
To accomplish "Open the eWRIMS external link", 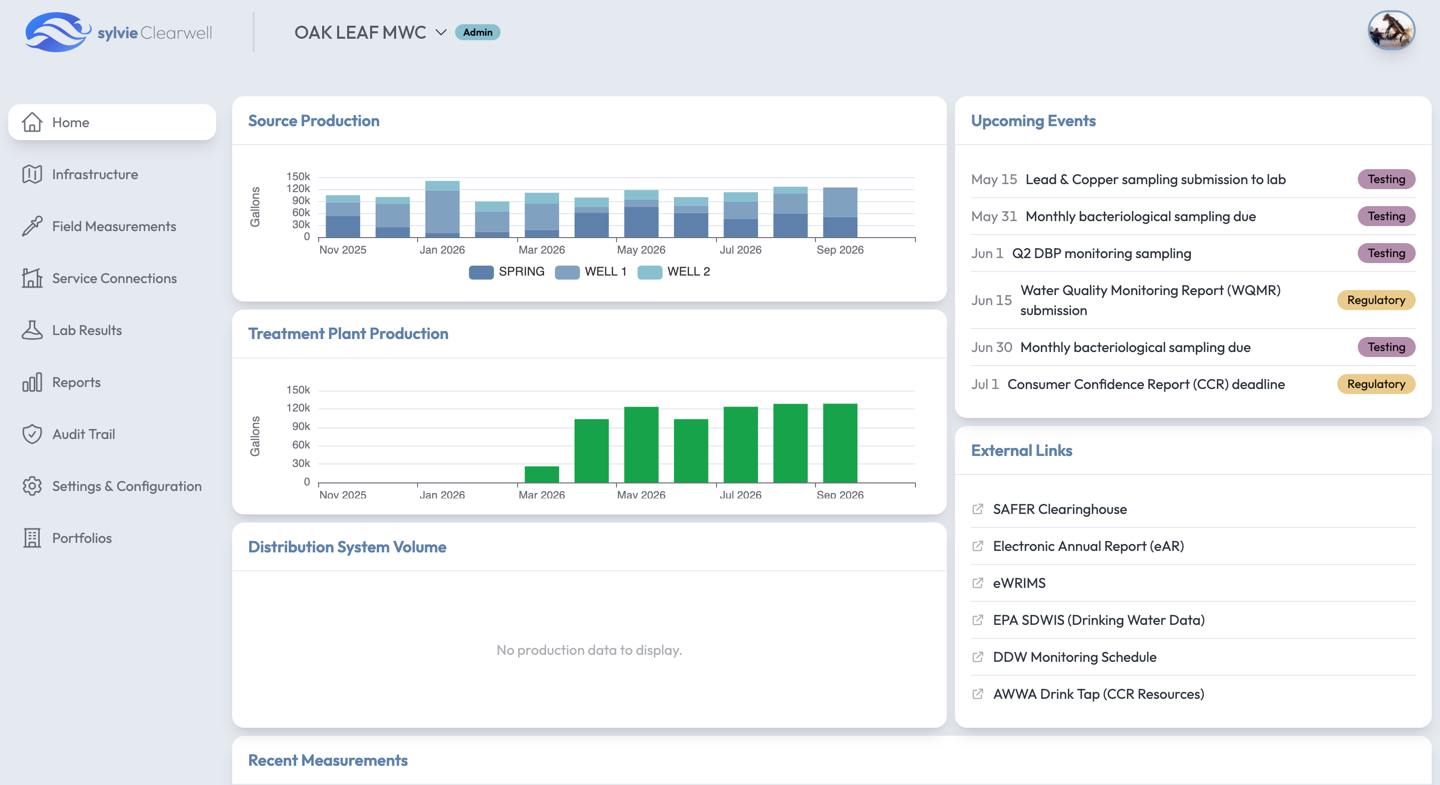I will pyautogui.click(x=1019, y=583).
